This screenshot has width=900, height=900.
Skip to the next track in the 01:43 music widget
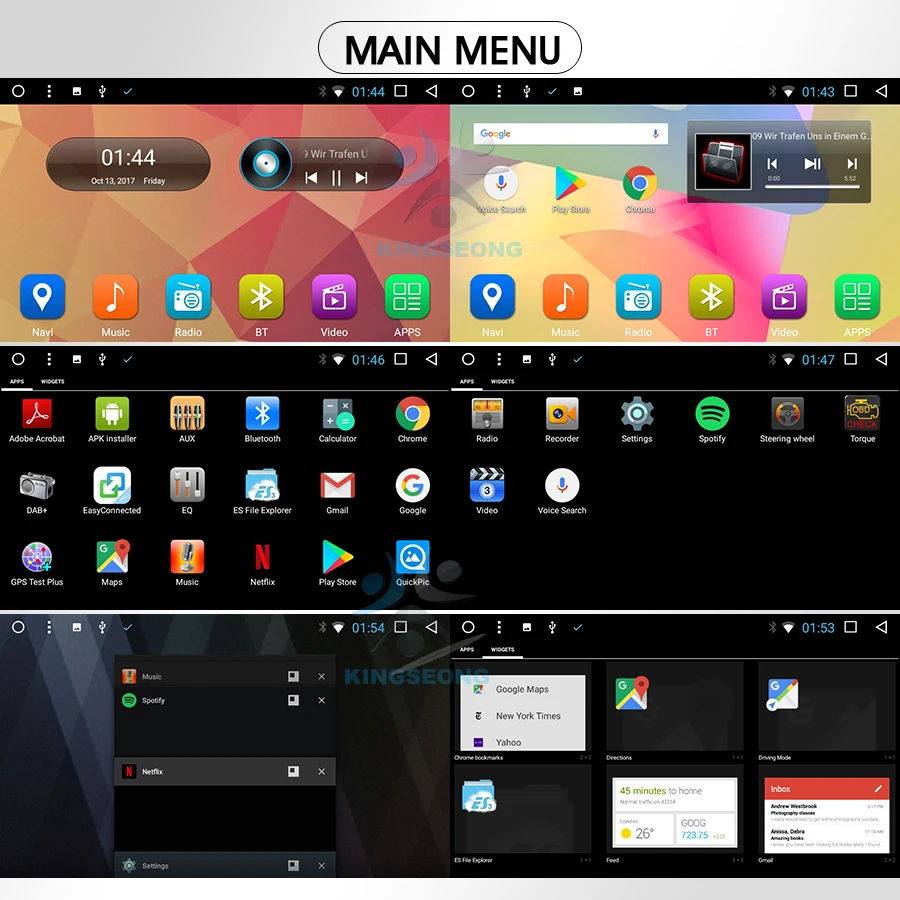[x=852, y=164]
